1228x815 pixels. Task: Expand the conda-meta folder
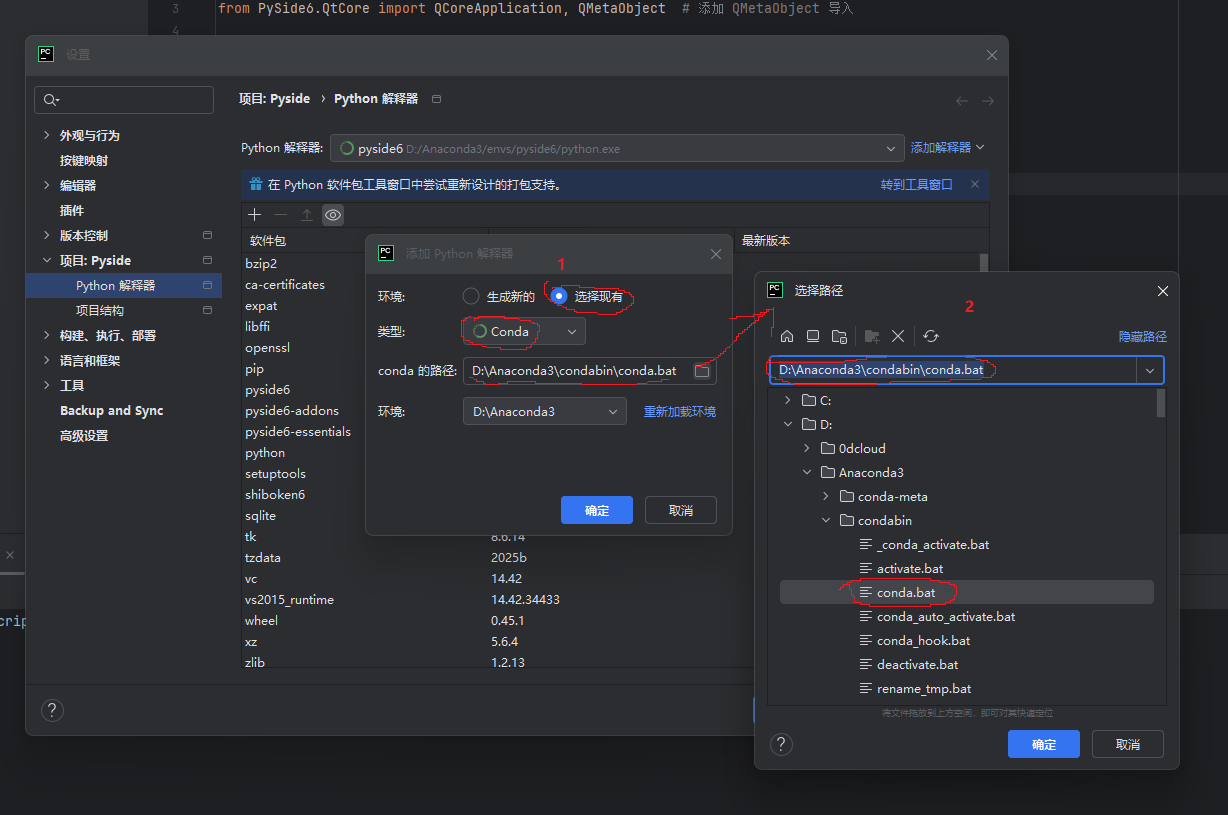coord(826,496)
